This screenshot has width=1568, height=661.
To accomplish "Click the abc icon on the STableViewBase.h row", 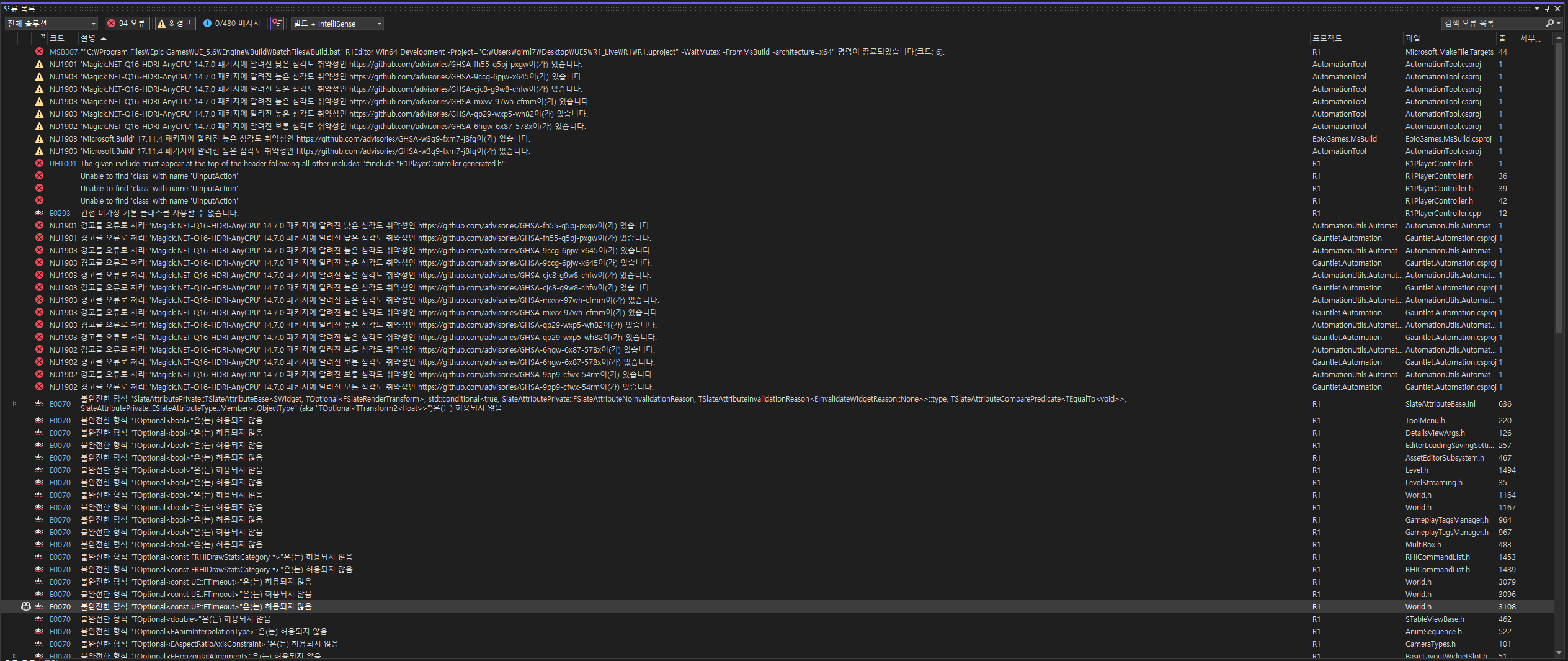I will [39, 619].
